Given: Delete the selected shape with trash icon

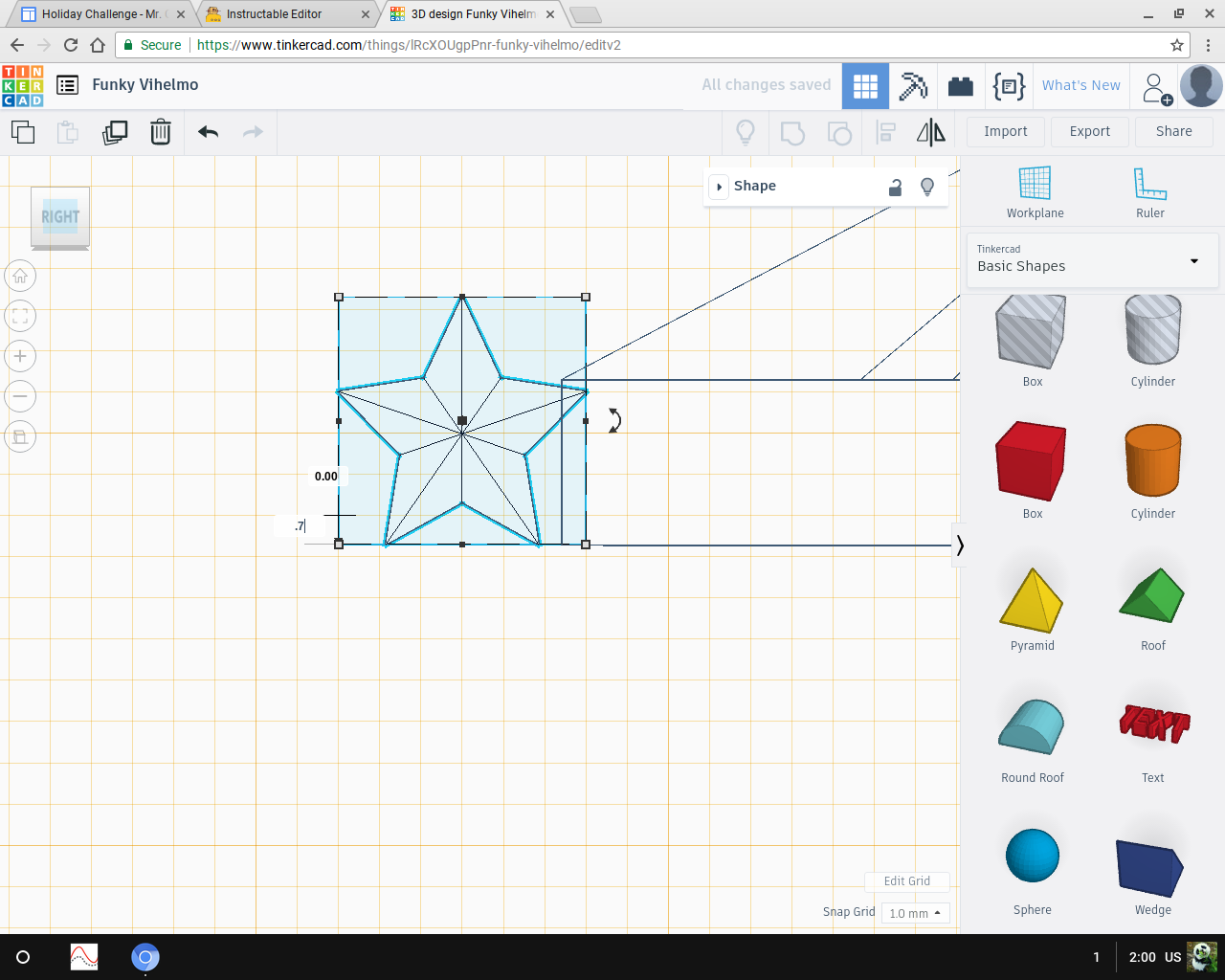Looking at the screenshot, I should [161, 132].
